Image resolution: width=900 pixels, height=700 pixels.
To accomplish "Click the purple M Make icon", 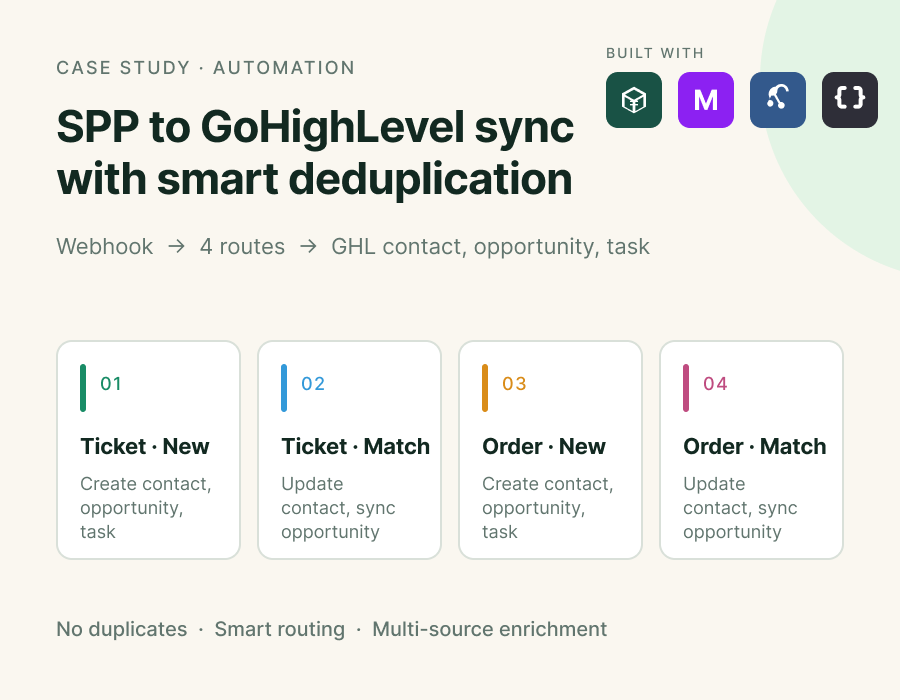I will (x=705, y=100).
